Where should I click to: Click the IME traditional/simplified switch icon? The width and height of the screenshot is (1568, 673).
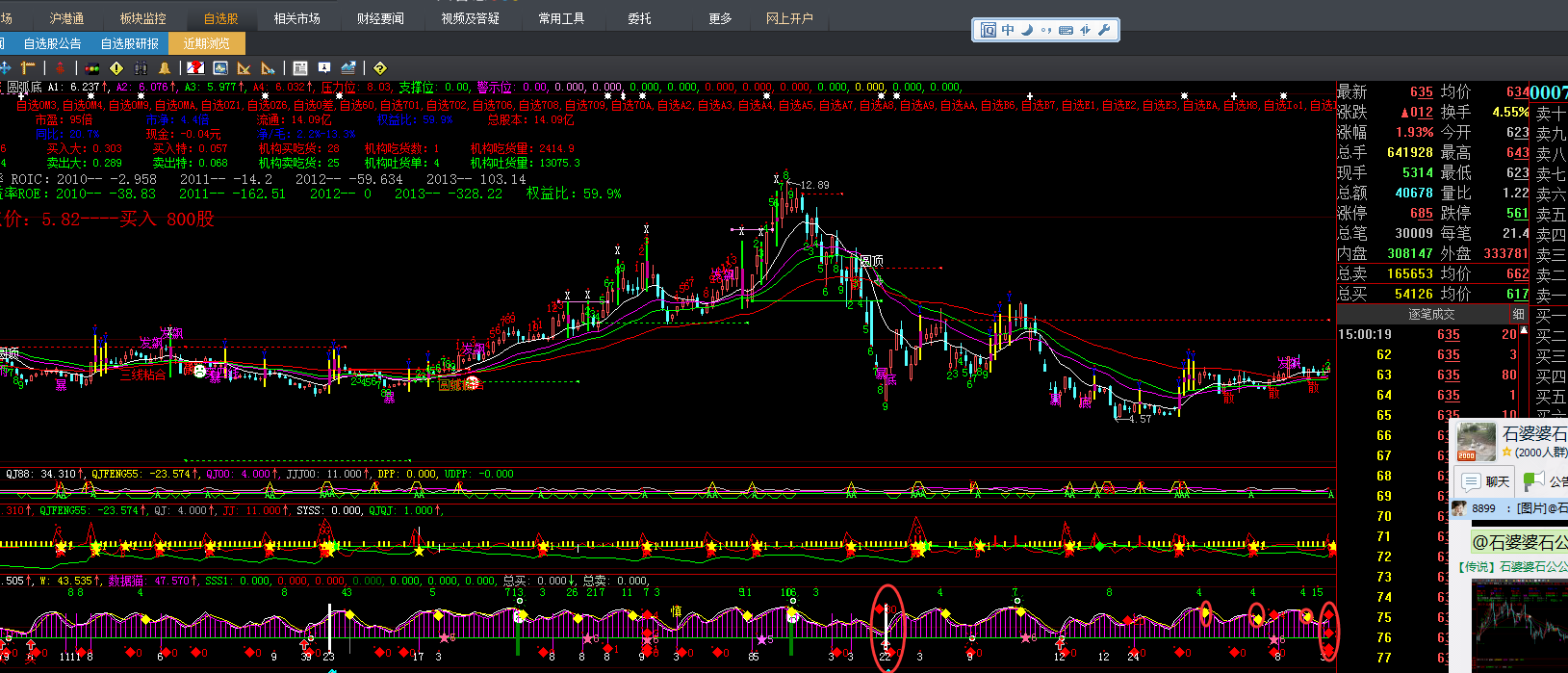point(1085,30)
